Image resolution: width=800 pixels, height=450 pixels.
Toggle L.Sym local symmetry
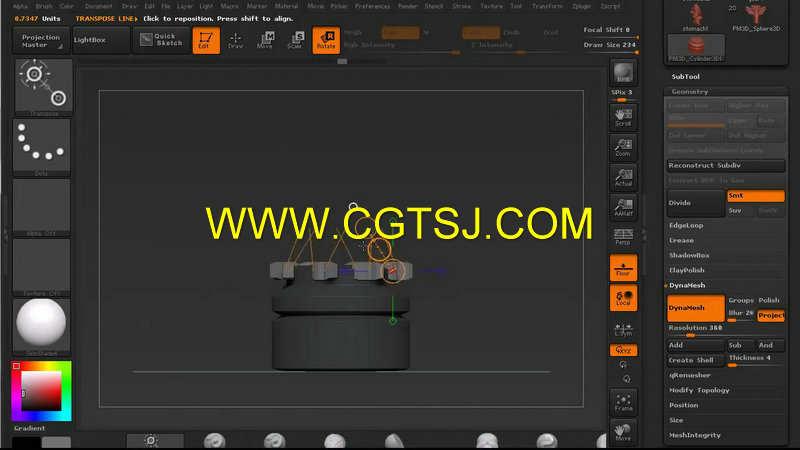click(623, 329)
